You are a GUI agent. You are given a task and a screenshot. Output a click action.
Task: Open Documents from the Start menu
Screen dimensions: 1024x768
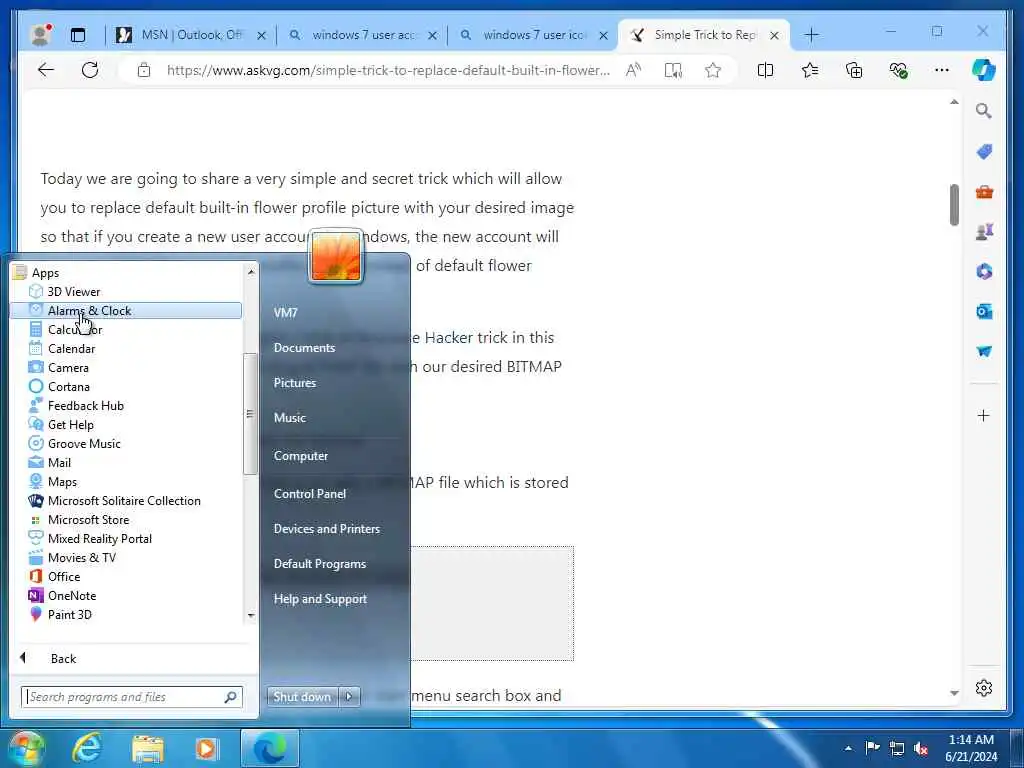[304, 347]
